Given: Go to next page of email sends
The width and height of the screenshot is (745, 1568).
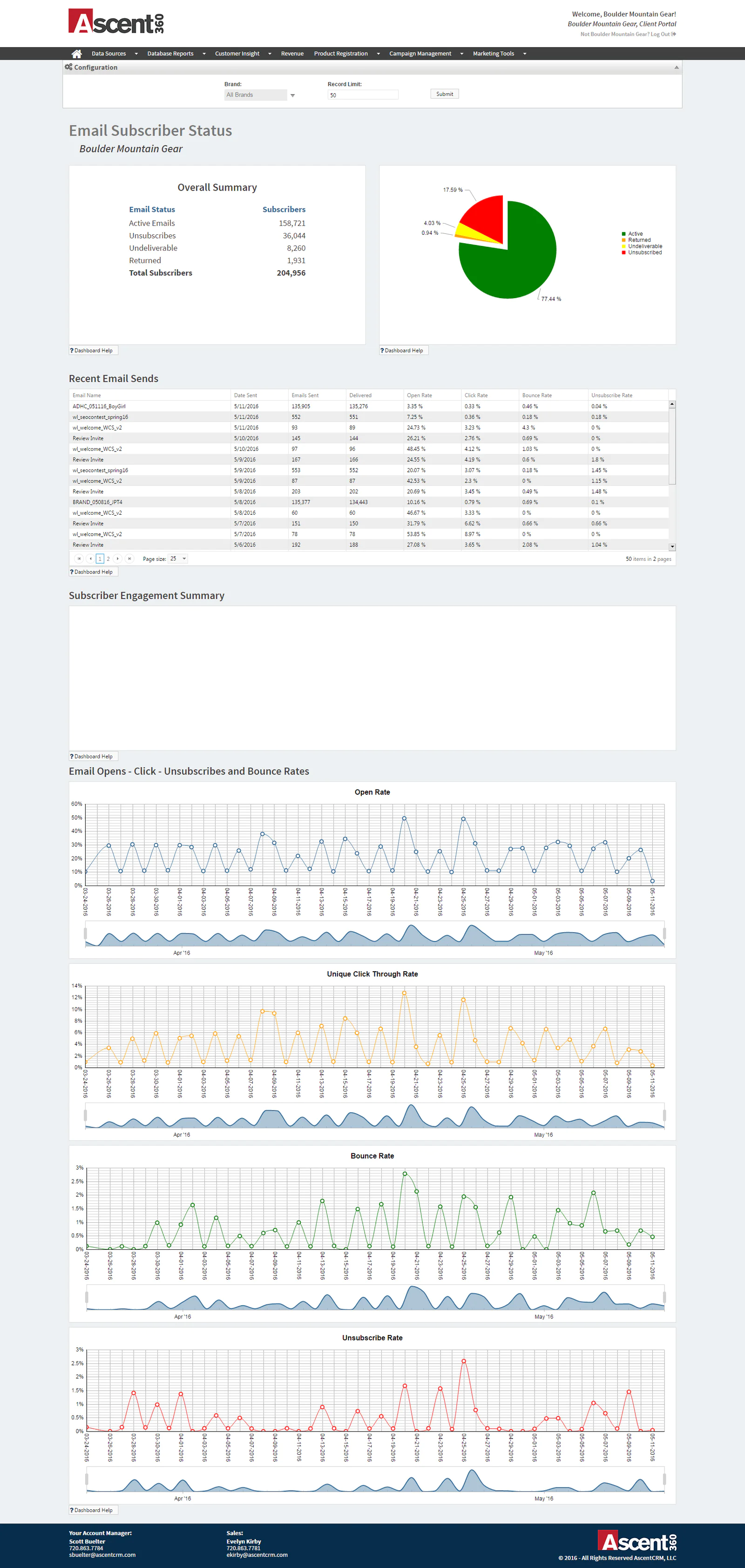Looking at the screenshot, I should [118, 559].
